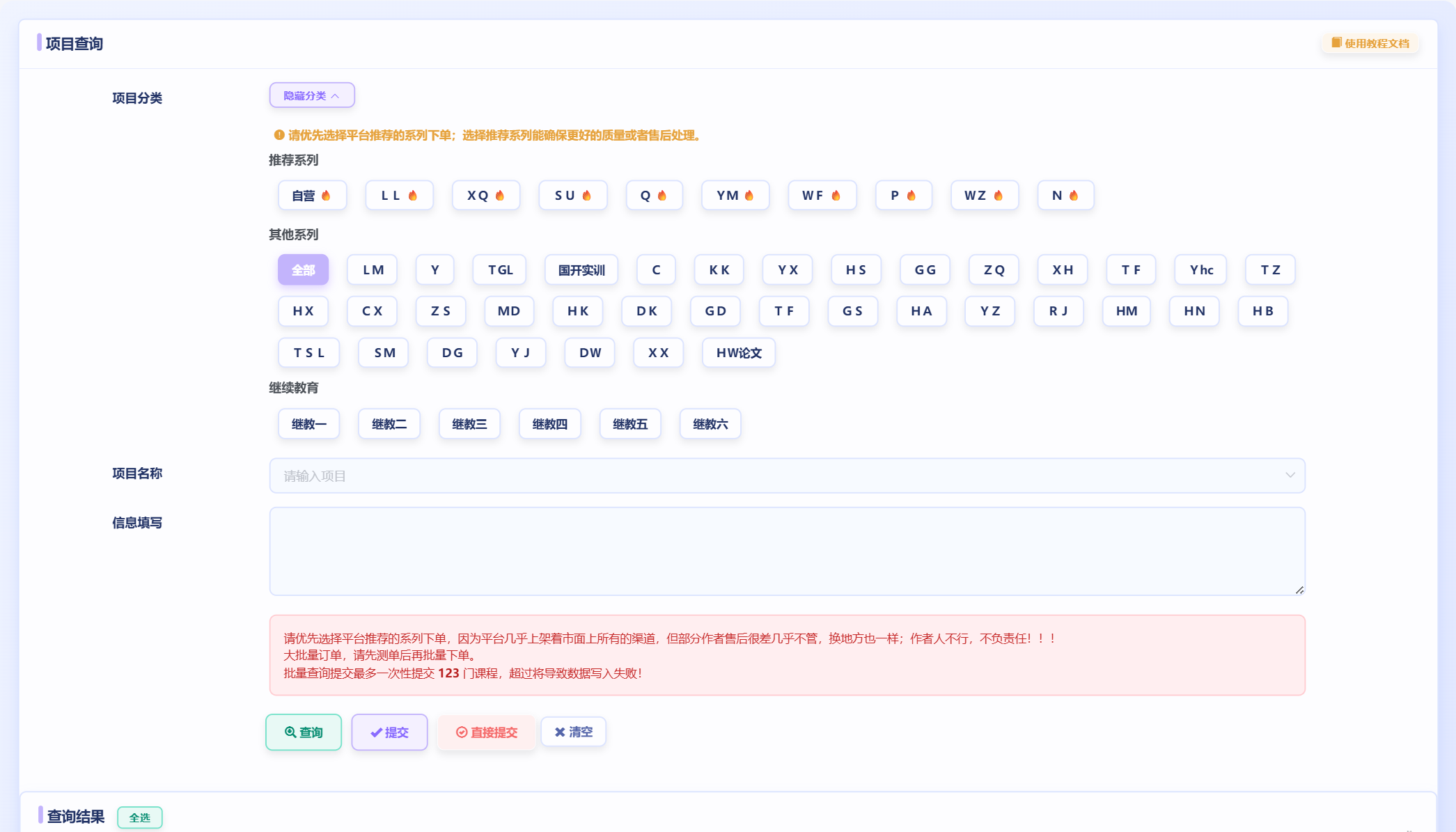Toggle the 全部 category selection
Viewport: 1456px width, 832px height.
pyautogui.click(x=303, y=269)
